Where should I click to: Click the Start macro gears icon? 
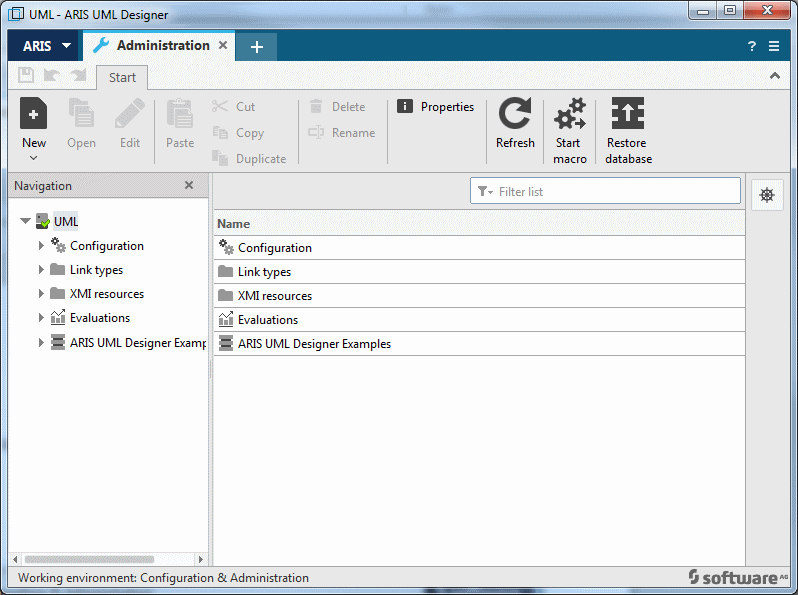pyautogui.click(x=570, y=113)
